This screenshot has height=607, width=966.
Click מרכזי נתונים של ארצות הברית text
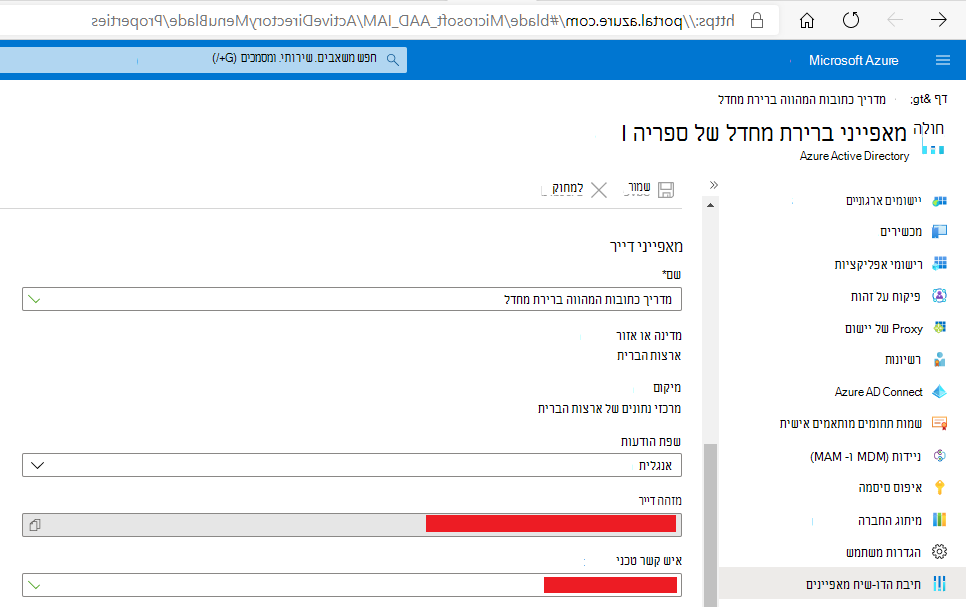609,409
